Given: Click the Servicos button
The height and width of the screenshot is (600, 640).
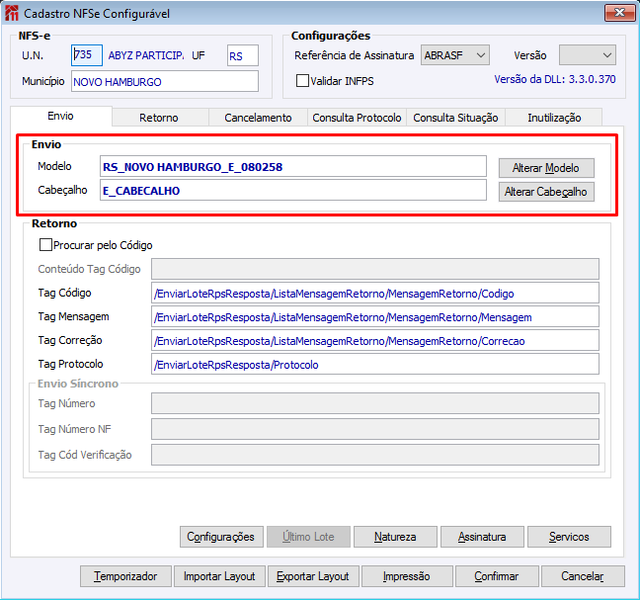Looking at the screenshot, I should (569, 537).
